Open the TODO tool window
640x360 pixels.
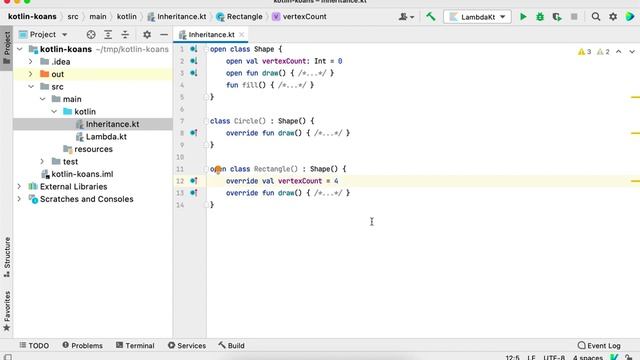click(34, 346)
